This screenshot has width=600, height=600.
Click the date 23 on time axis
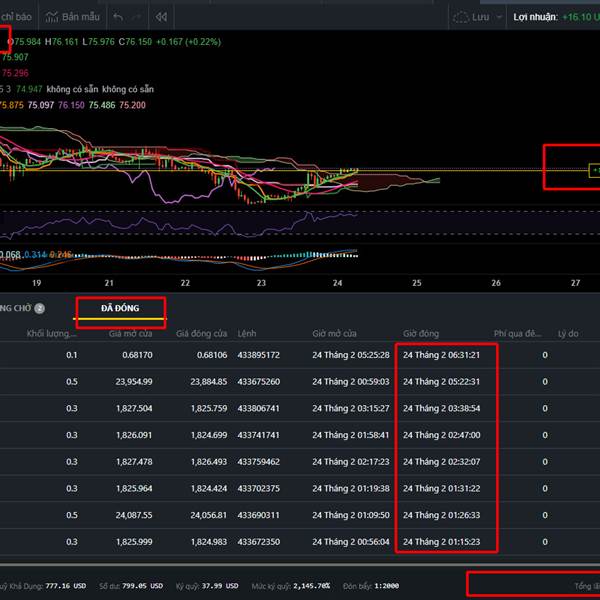click(x=261, y=283)
